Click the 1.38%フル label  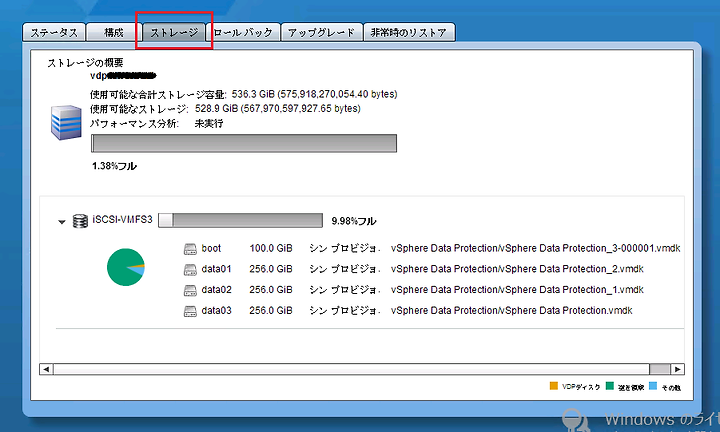[114, 166]
